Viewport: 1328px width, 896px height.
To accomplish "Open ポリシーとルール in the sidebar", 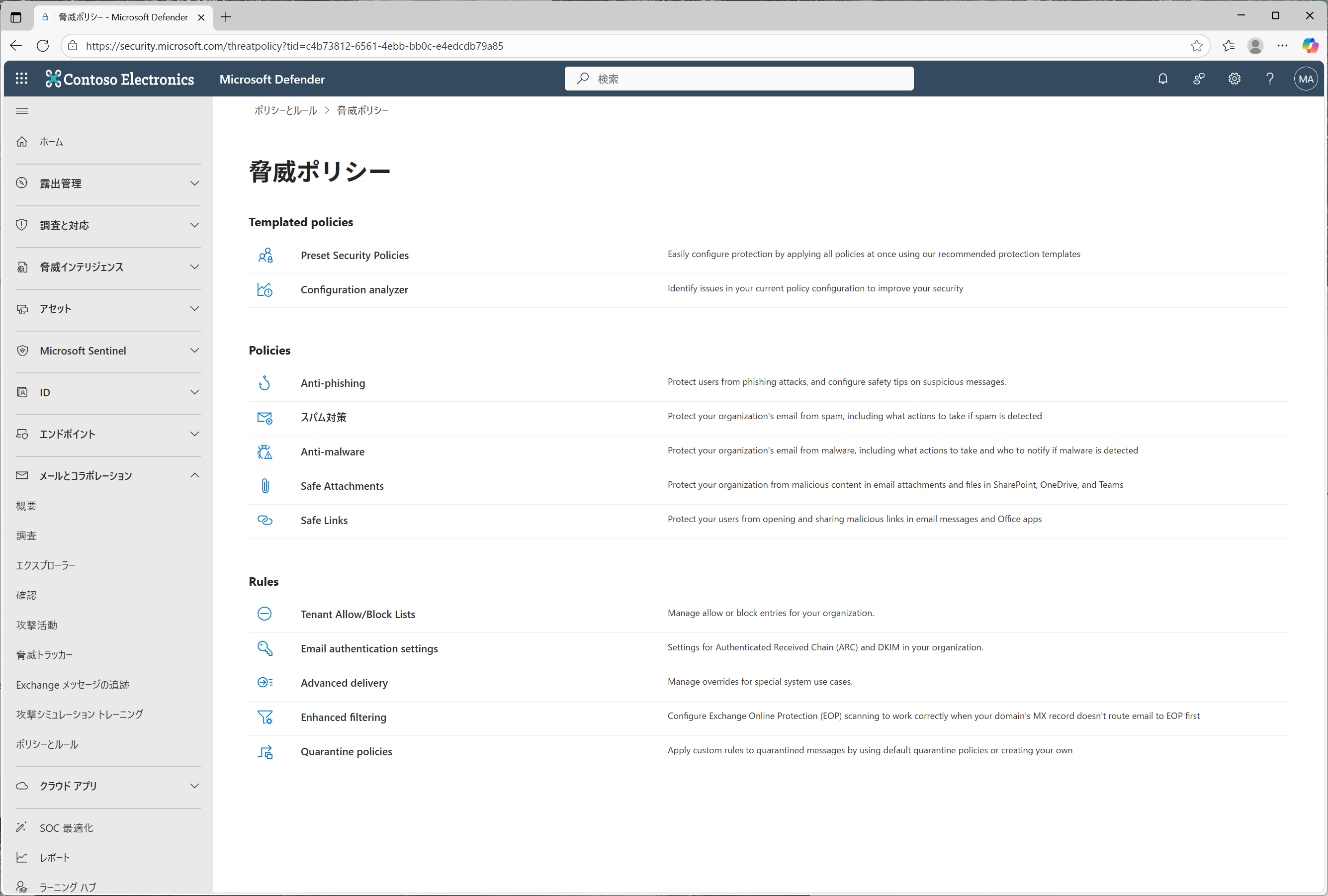I will (47, 744).
